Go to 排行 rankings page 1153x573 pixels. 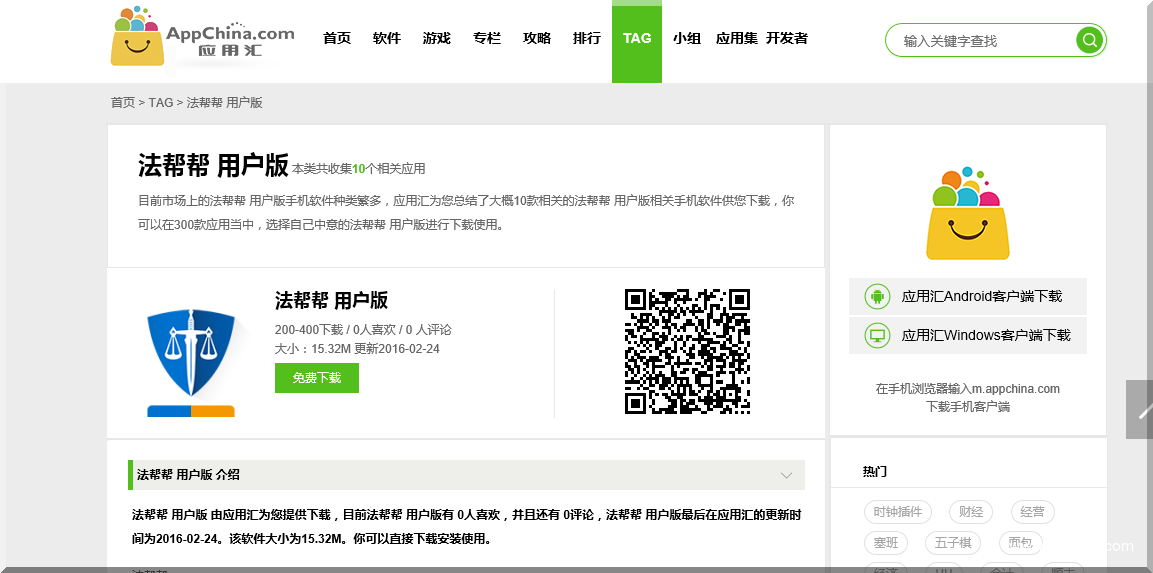point(587,38)
